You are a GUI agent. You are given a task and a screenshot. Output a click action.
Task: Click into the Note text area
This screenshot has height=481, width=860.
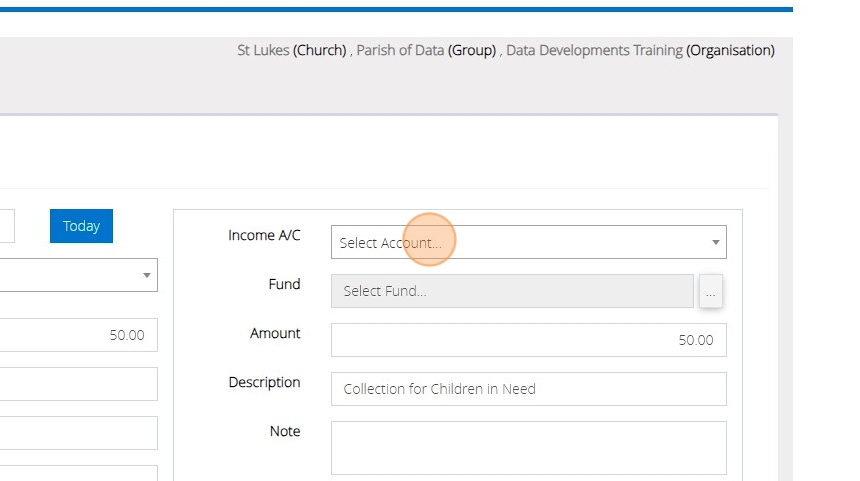528,447
